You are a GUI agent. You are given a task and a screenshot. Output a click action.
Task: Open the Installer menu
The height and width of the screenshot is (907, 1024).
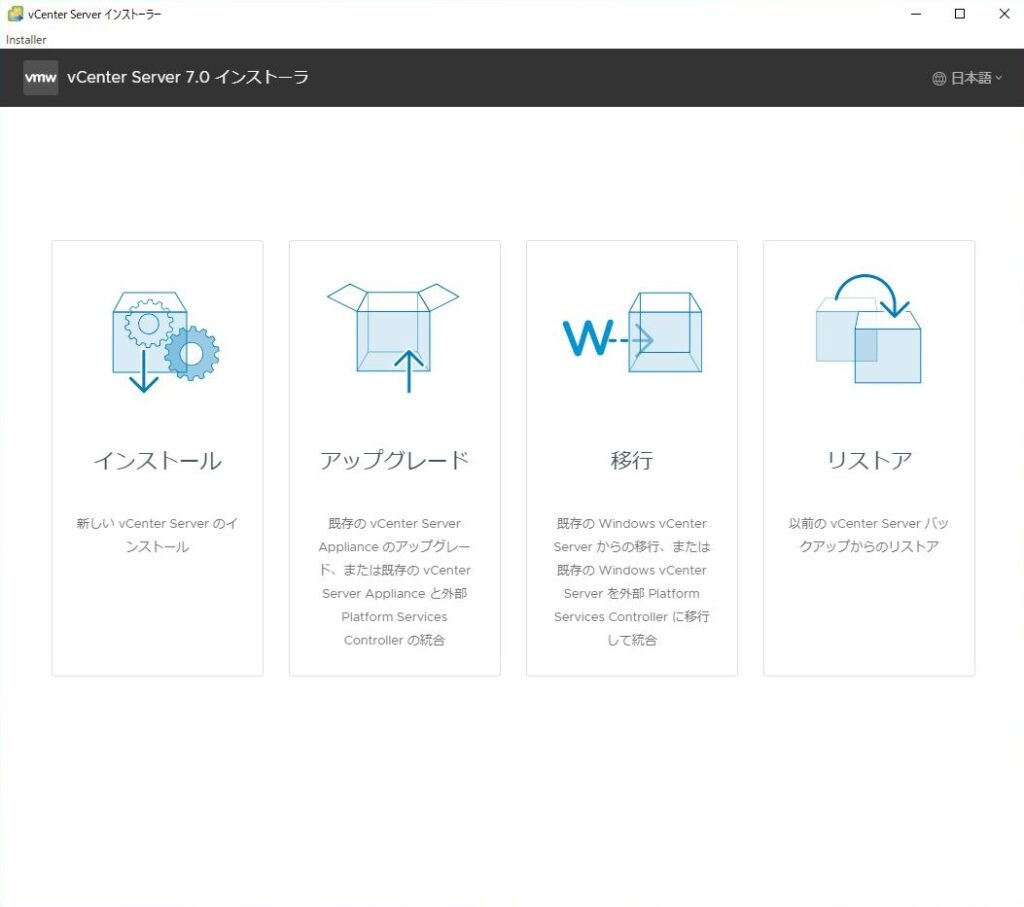[x=26, y=40]
